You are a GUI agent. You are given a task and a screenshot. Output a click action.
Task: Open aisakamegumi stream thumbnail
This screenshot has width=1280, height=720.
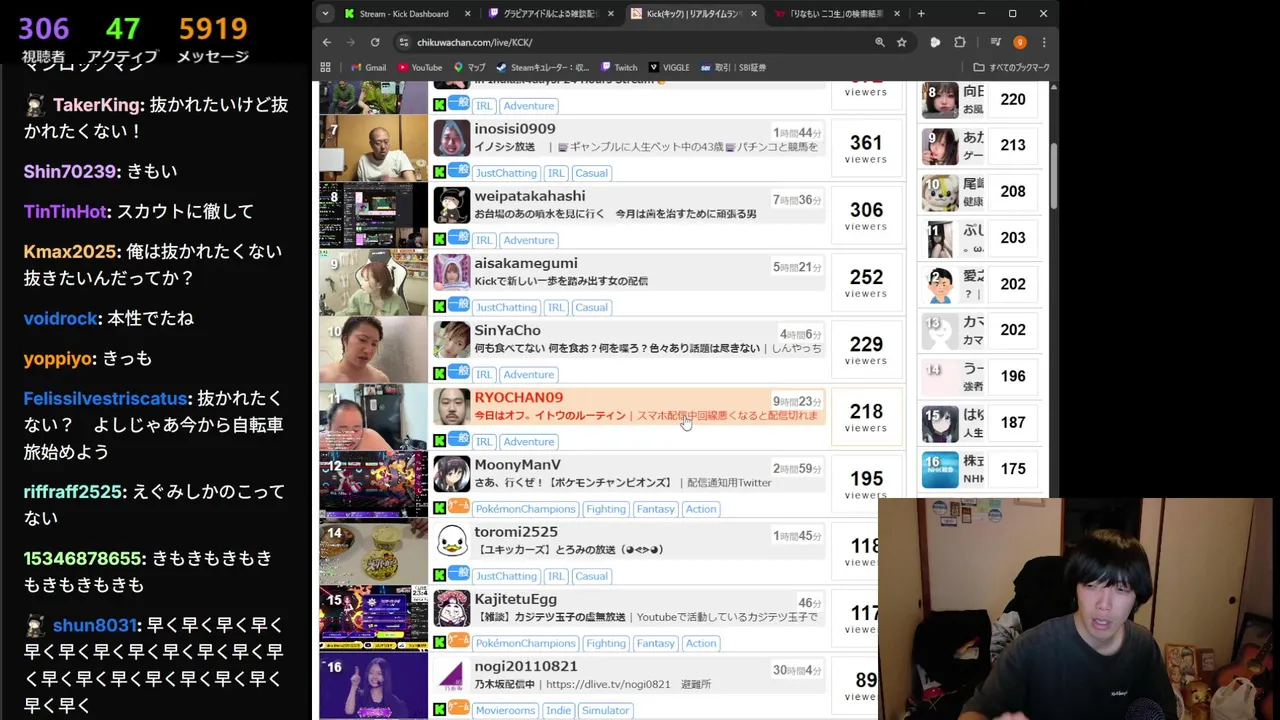pos(373,282)
